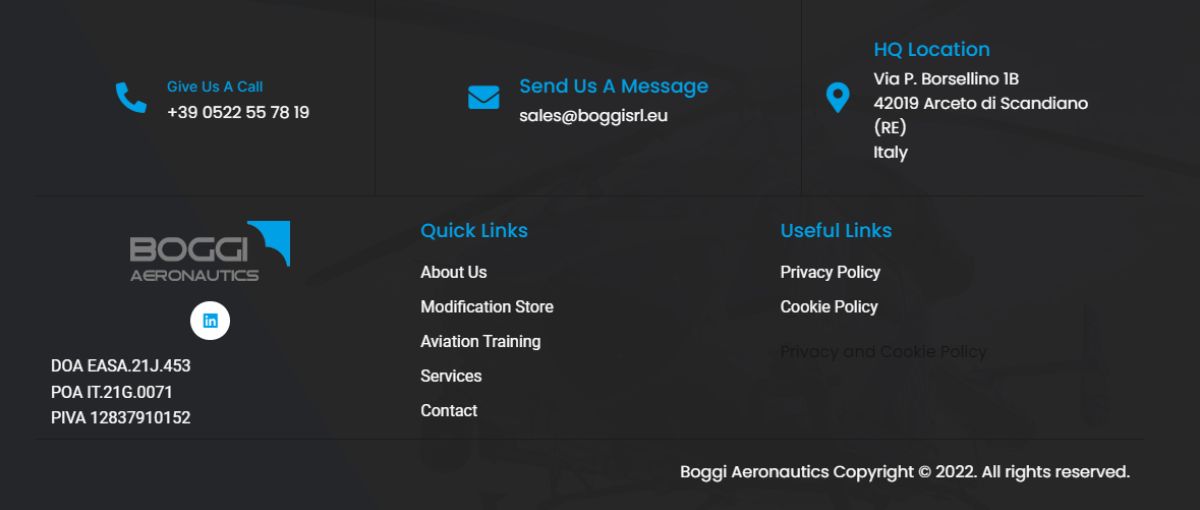Click the faded Privacy and Cookie Policy text
The height and width of the screenshot is (510, 1200).
point(883,352)
